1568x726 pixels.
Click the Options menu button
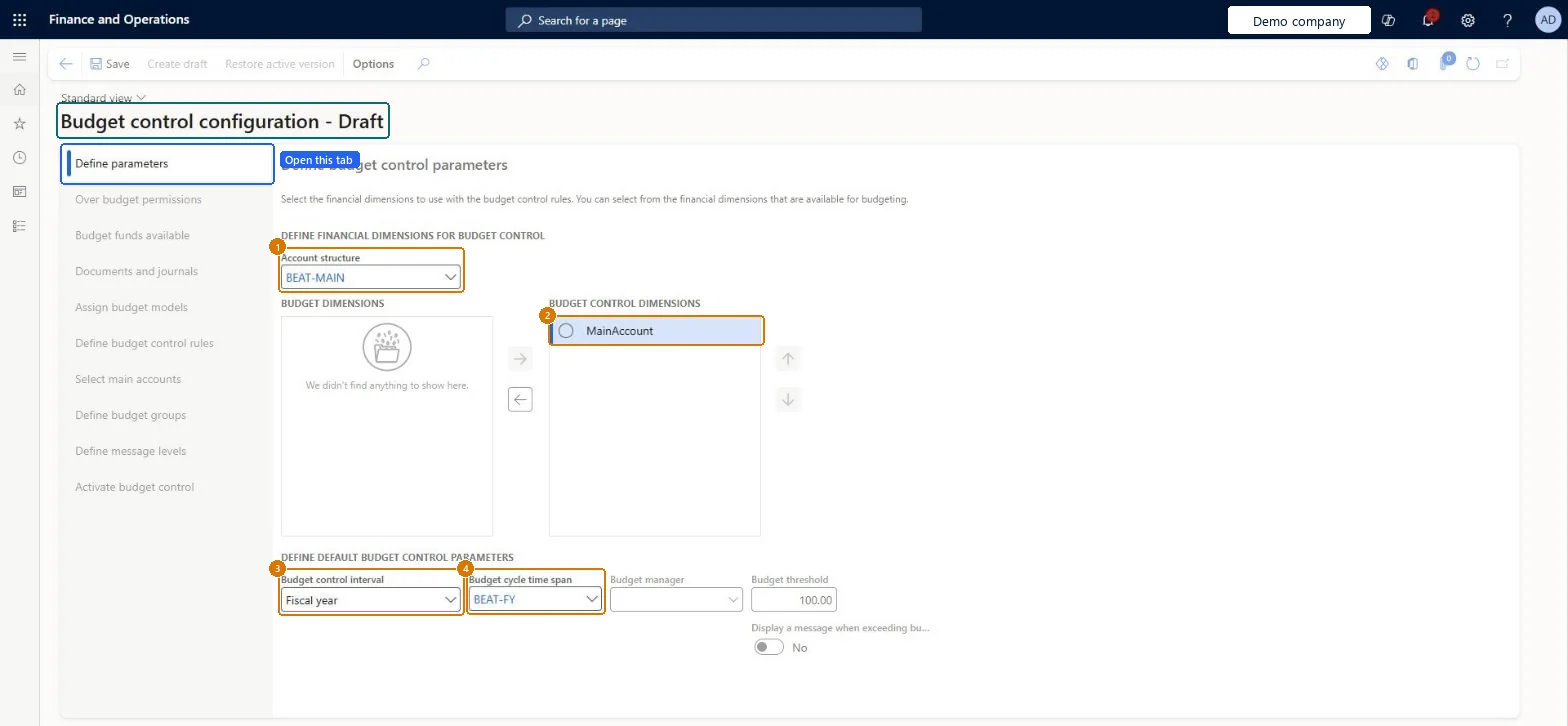click(x=373, y=64)
